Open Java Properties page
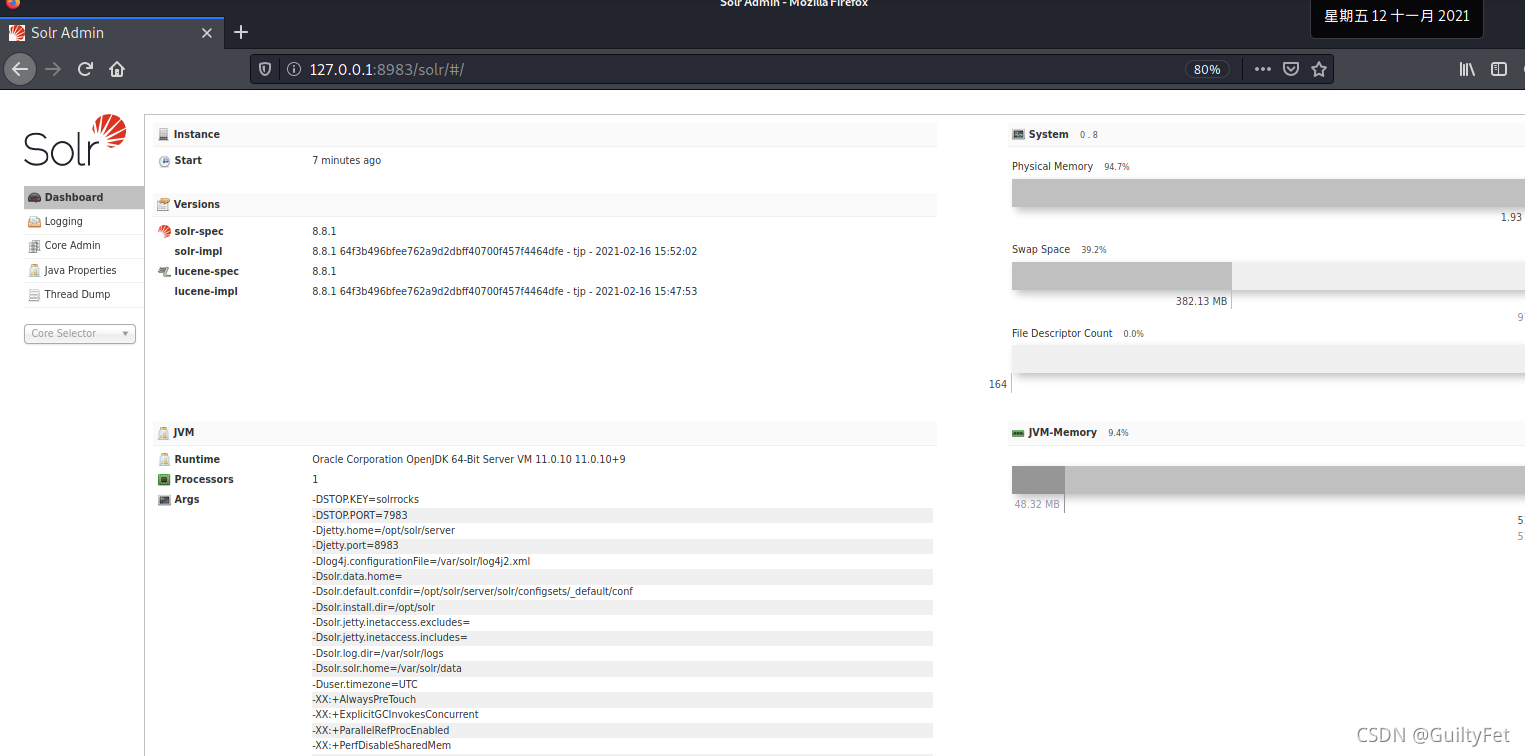 pyautogui.click(x=80, y=270)
